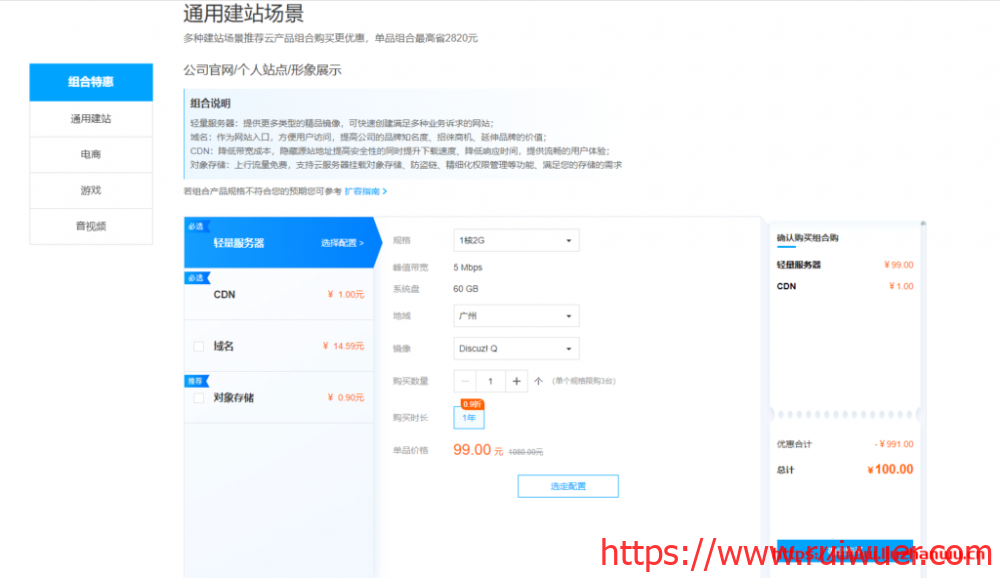Open the 规格 1核2G dropdown
The height and width of the screenshot is (578, 1000).
pos(516,240)
